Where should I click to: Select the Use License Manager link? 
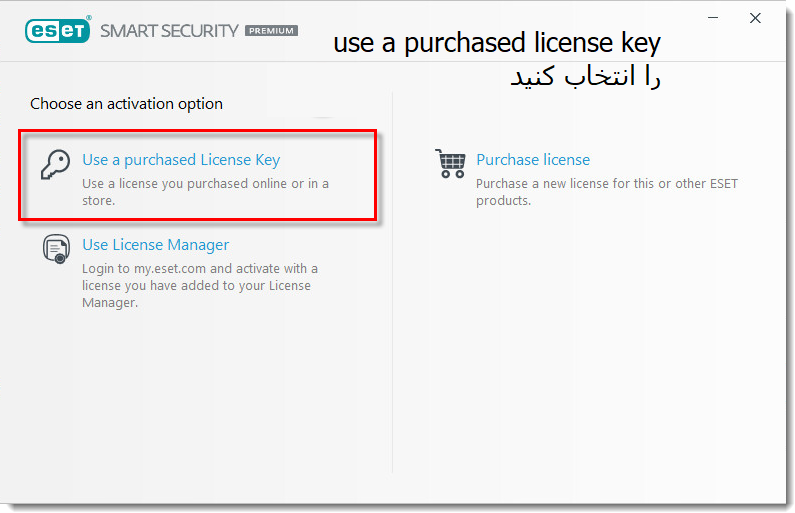(x=156, y=245)
